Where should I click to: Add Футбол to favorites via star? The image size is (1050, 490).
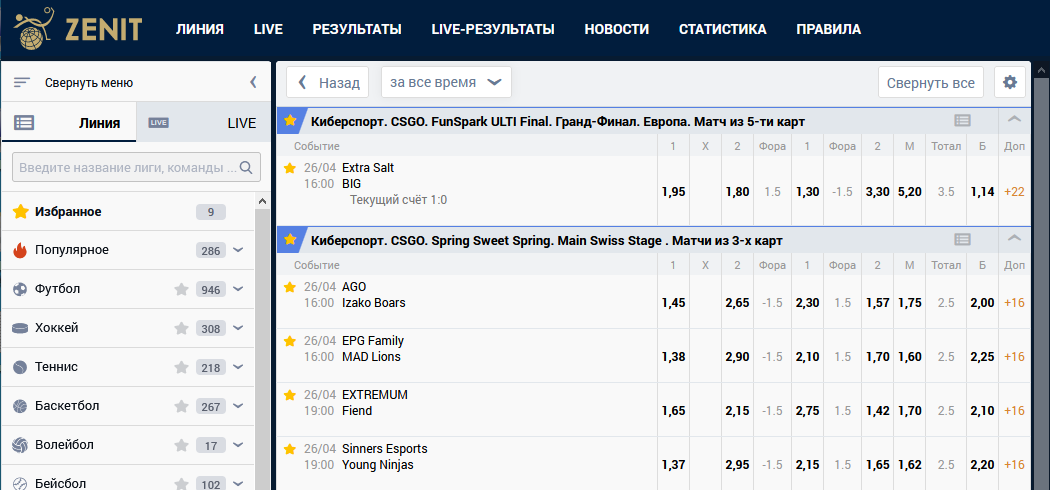pos(181,289)
